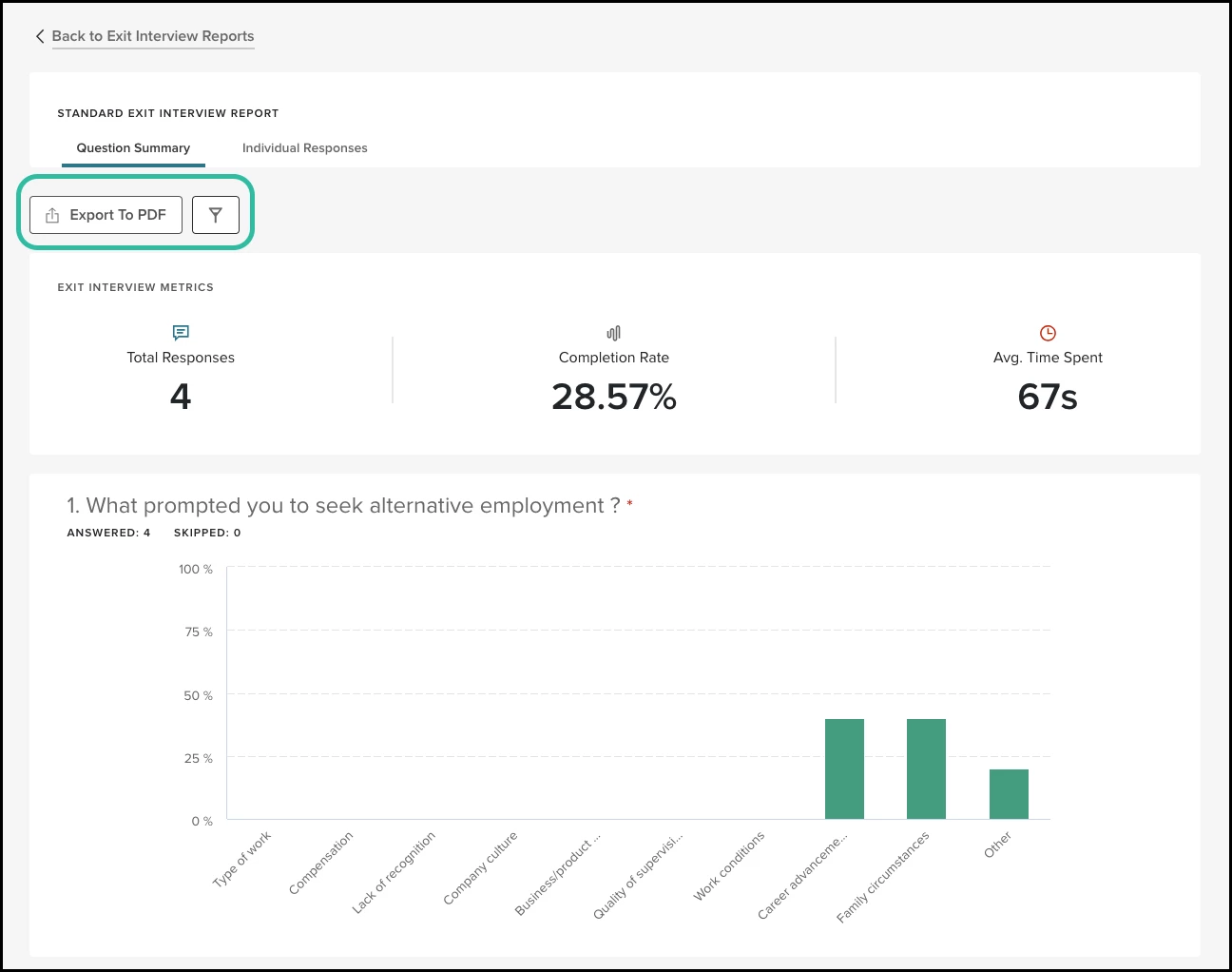Click the 75 % y-axis label
Viewport: 1232px width, 972px height.
click(x=199, y=632)
